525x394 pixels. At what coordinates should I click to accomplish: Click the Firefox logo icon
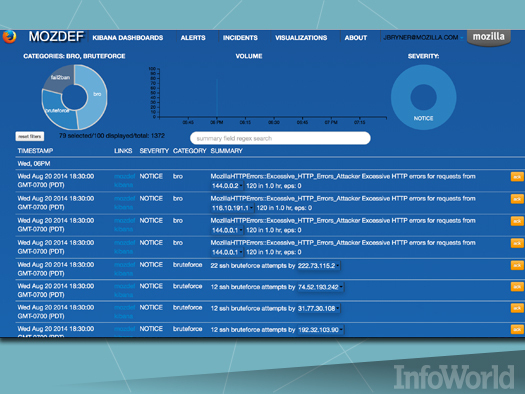pos(9,37)
